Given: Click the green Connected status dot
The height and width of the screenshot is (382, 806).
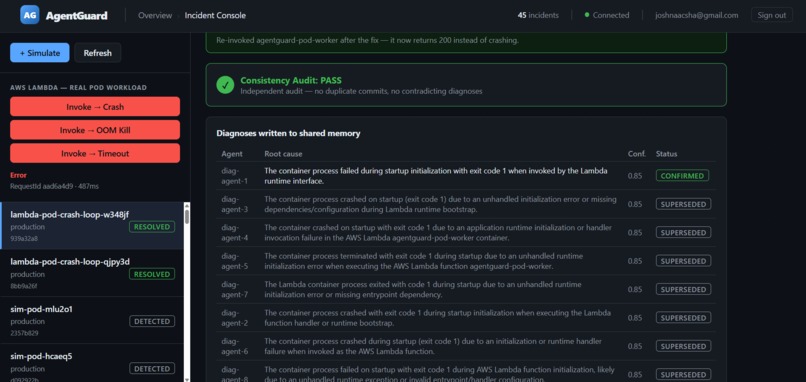Looking at the screenshot, I should (x=587, y=15).
